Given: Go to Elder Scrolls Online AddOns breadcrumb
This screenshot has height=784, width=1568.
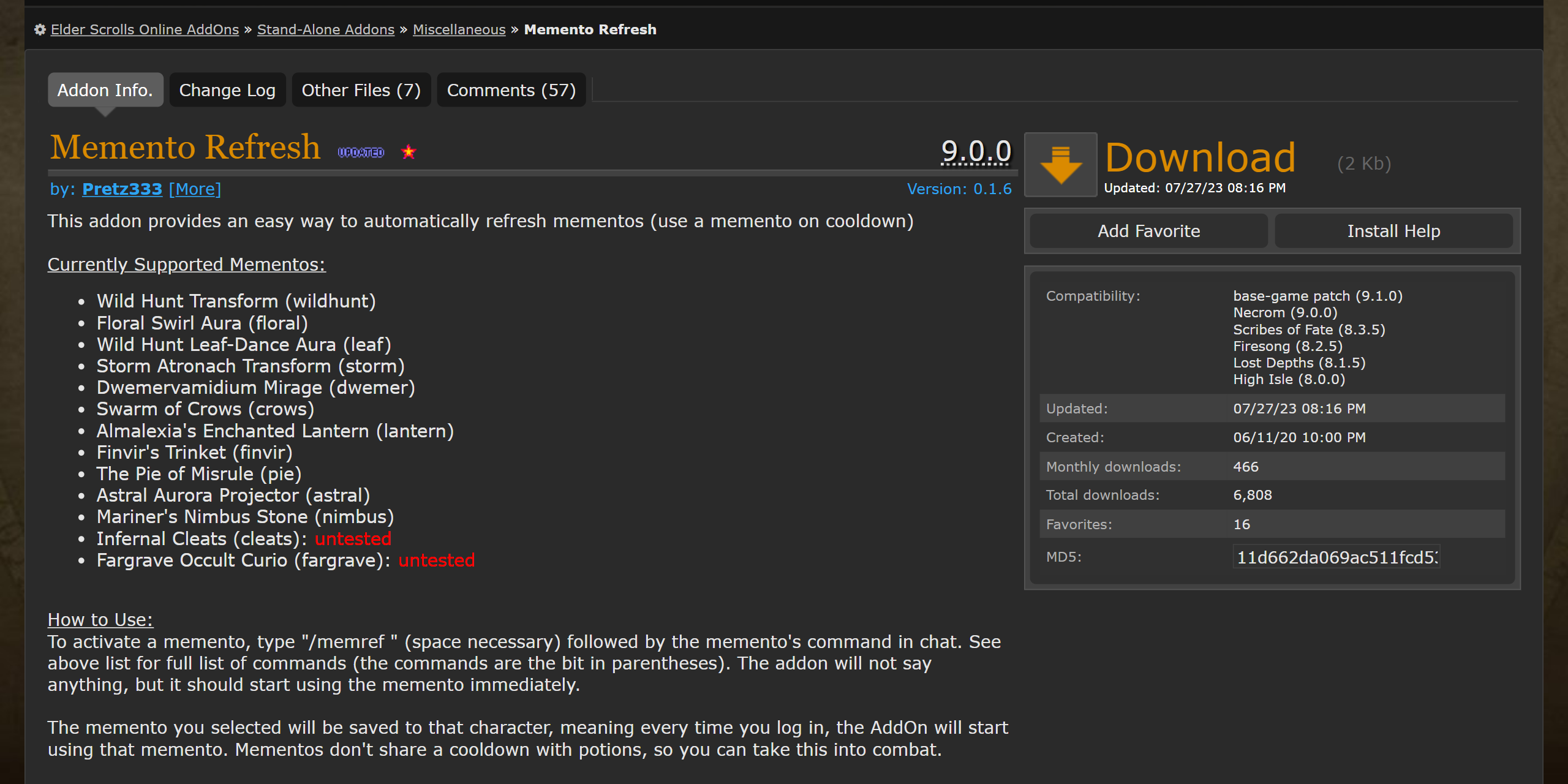Looking at the screenshot, I should [x=145, y=29].
